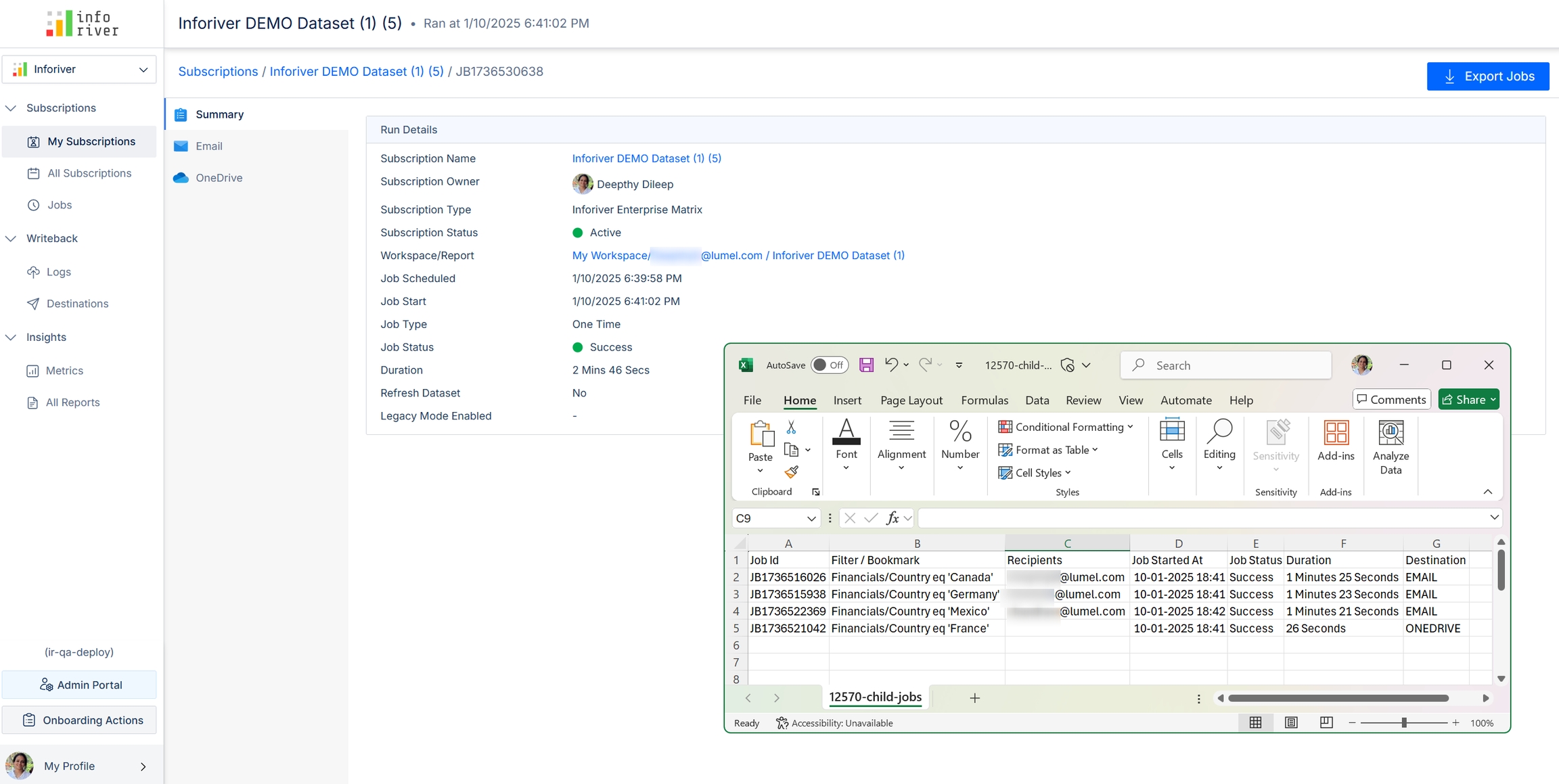
Task: Open Destinations in the sidebar
Action: (x=77, y=304)
